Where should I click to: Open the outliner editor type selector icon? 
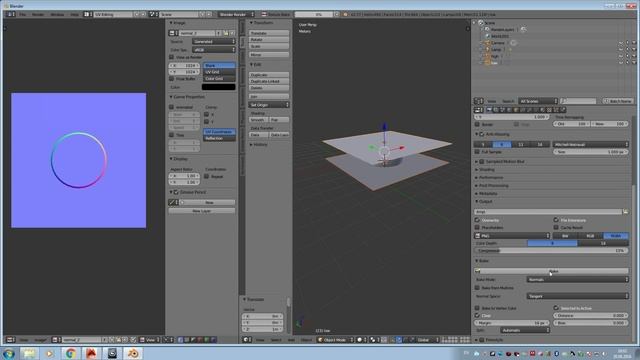click(x=478, y=101)
